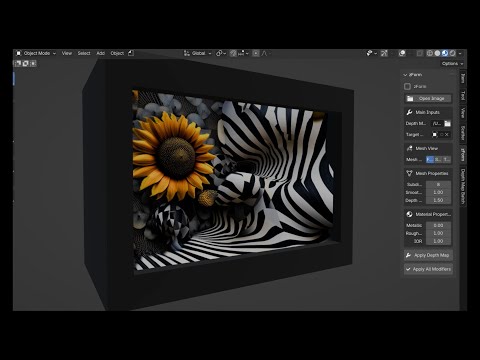The image size is (480, 360).
Task: Click the Material Properties sphere icon
Action: (x=409, y=214)
